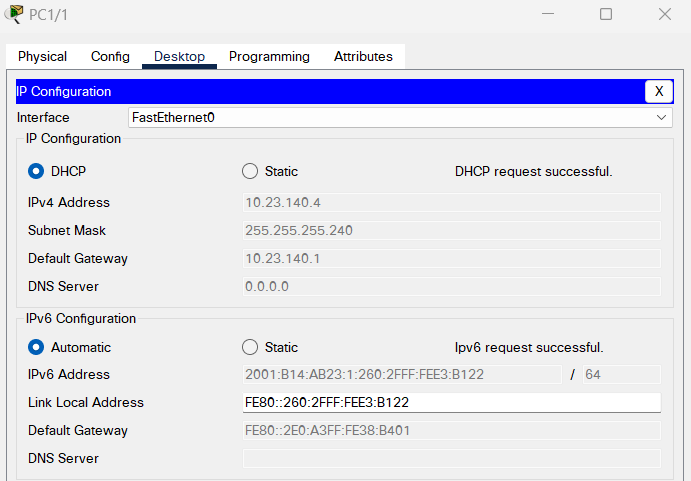The height and width of the screenshot is (481, 691).
Task: Open the Desktop tab
Action: [179, 56]
